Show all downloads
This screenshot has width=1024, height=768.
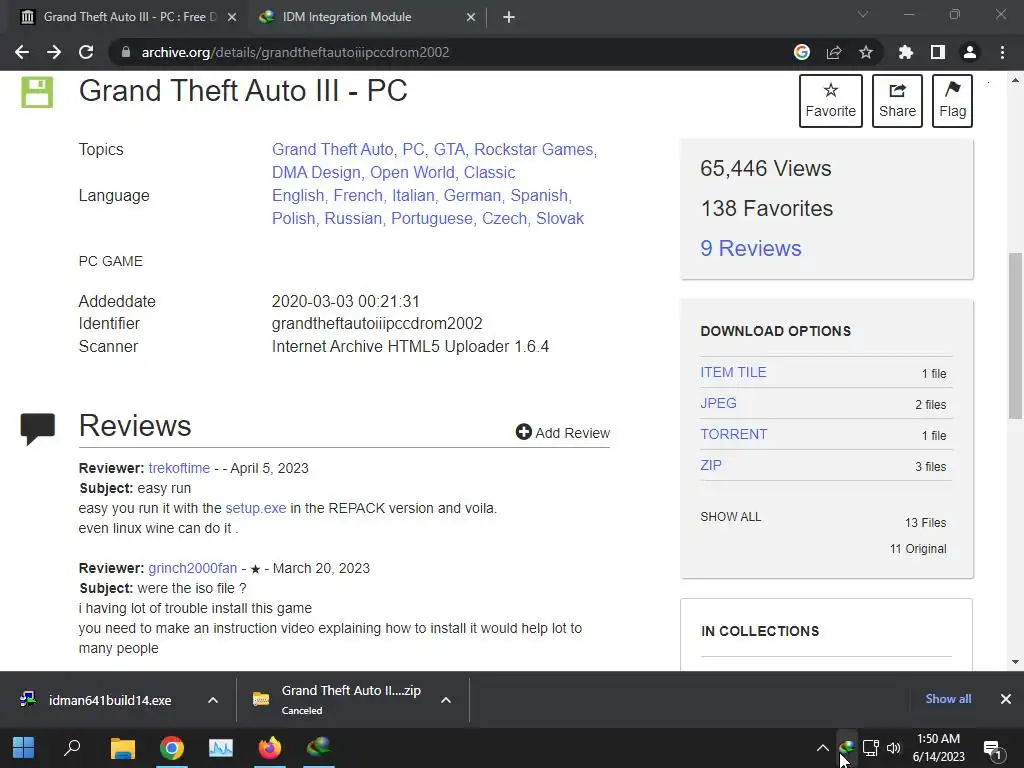click(948, 699)
